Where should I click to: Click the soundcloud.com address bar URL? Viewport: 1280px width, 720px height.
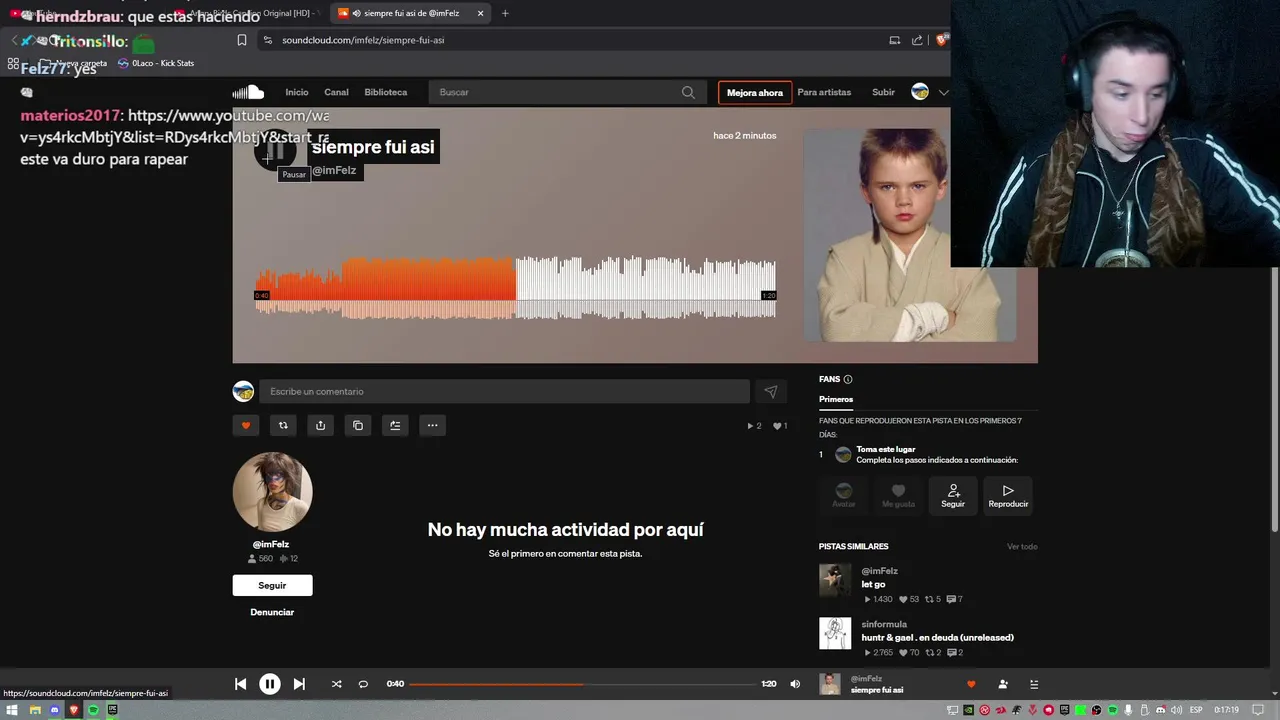click(x=363, y=40)
